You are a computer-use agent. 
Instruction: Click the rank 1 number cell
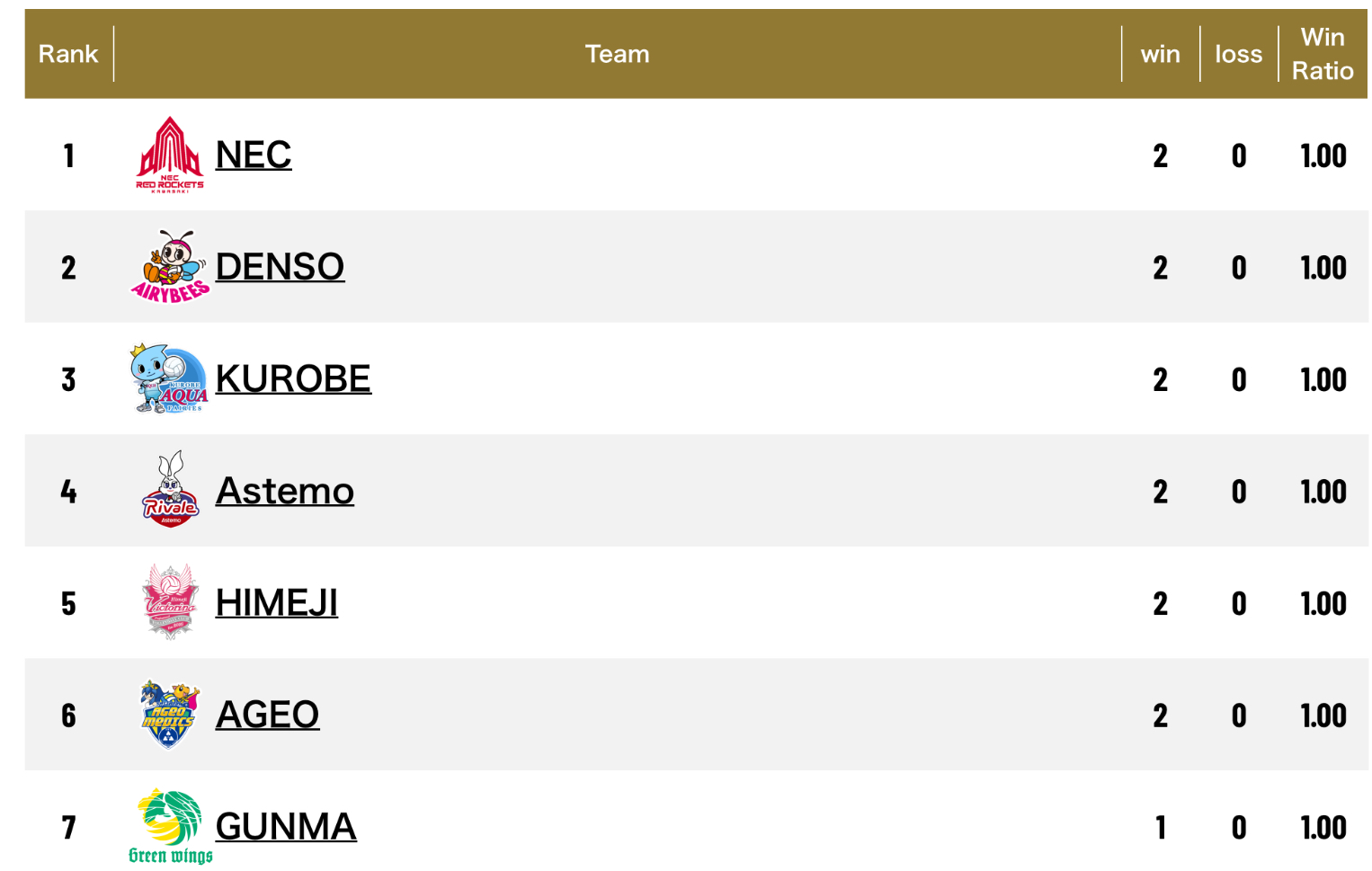(68, 156)
